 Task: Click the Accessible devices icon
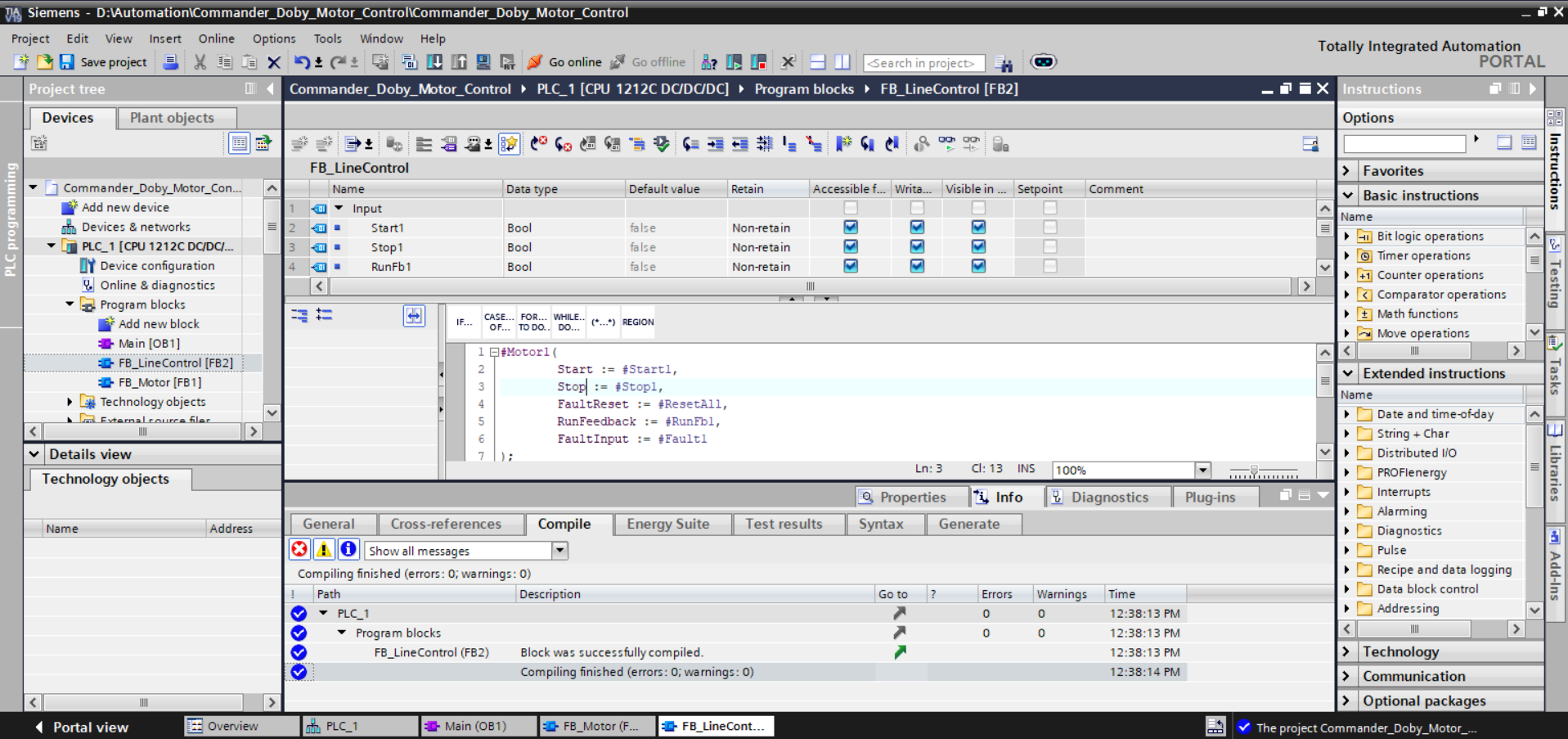(710, 62)
